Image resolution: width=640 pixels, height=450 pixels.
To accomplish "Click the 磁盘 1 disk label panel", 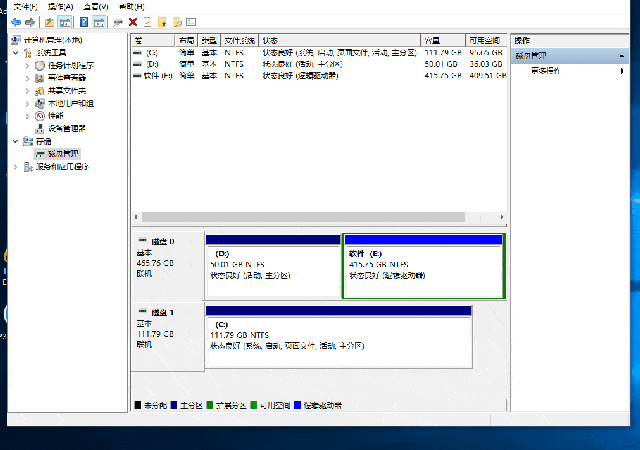I will [x=168, y=336].
